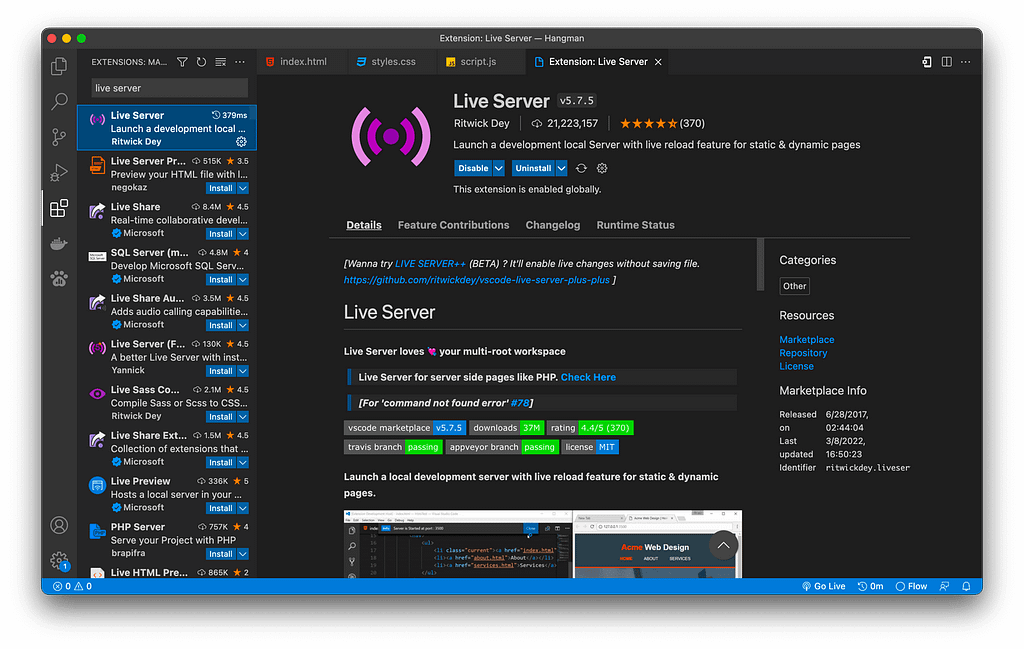Image resolution: width=1024 pixels, height=649 pixels.
Task: Click the sync icon beside Uninstall
Action: coord(581,168)
